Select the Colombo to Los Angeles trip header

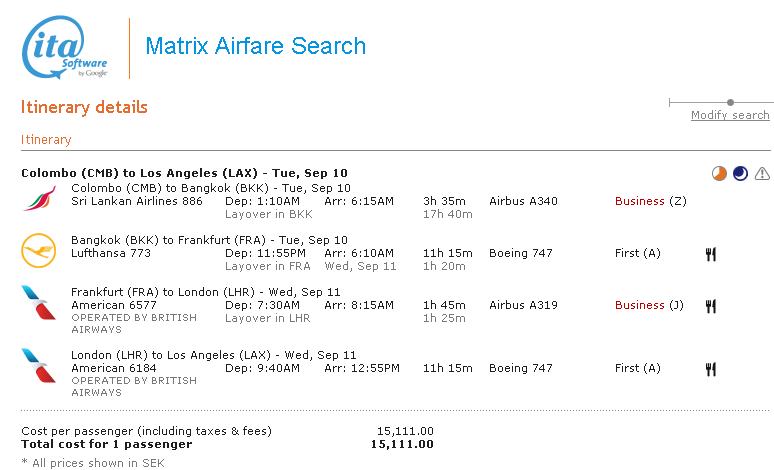coord(142,173)
